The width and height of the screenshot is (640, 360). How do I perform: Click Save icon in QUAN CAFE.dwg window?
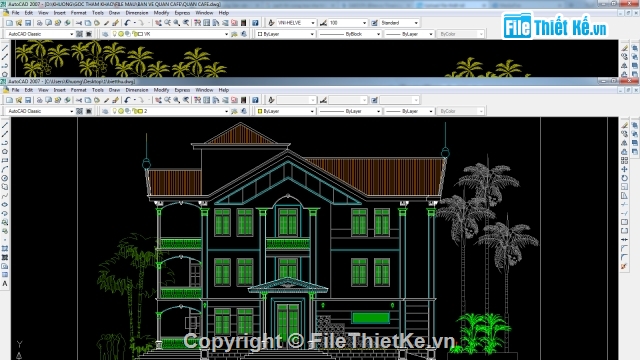point(28,23)
